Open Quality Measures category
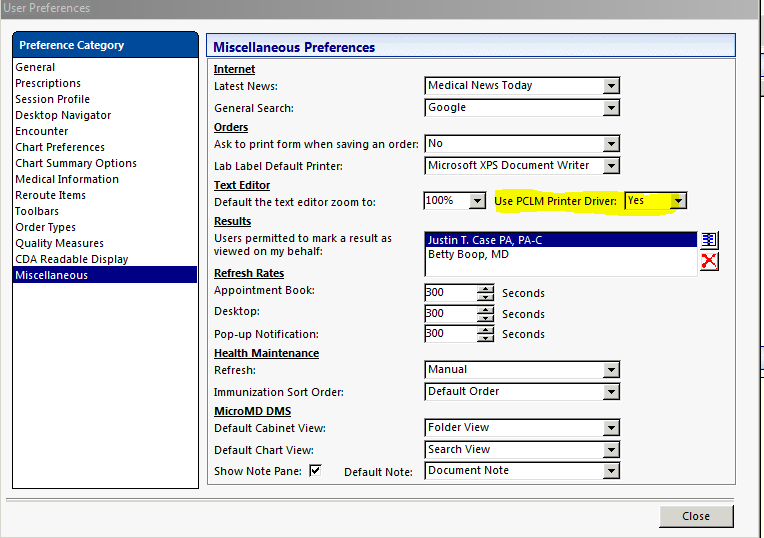The image size is (764, 538). tap(59, 243)
